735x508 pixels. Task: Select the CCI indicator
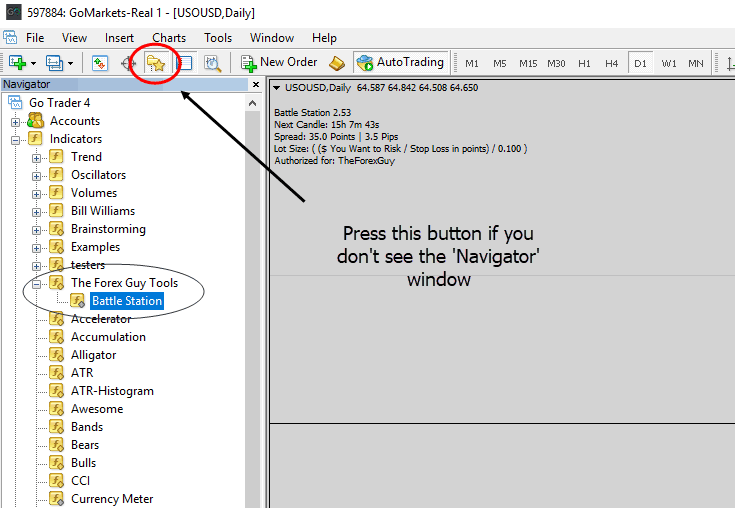pyautogui.click(x=80, y=481)
